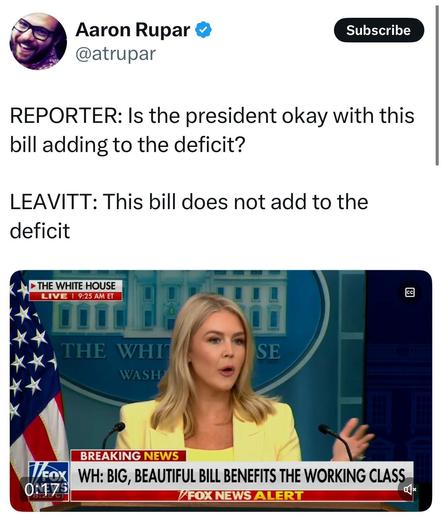This screenshot has width=442, height=521.
Task: Open Aaron Rupar's profile picture
Action: coord(38,41)
